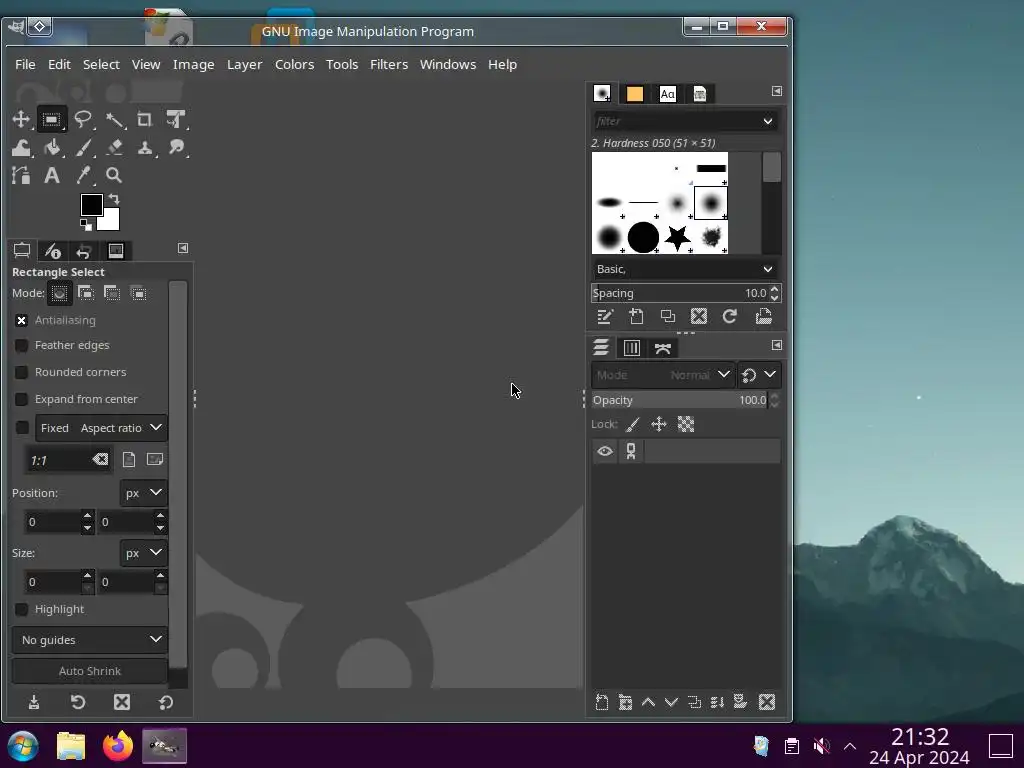Click the start menu button
Image resolution: width=1024 pixels, height=768 pixels.
point(23,746)
